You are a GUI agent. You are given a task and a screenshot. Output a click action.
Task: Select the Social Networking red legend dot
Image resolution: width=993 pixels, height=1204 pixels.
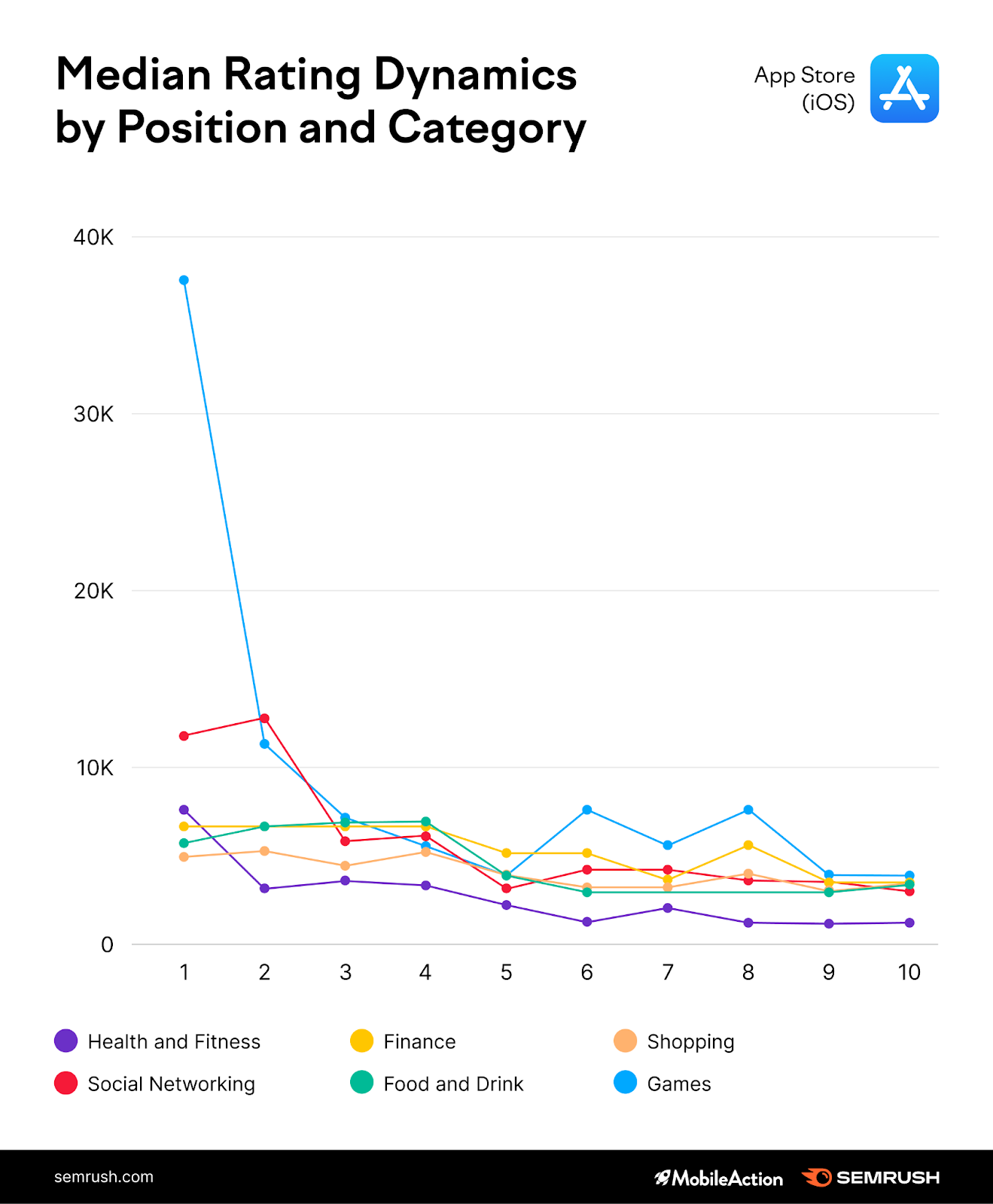pyautogui.click(x=66, y=1083)
